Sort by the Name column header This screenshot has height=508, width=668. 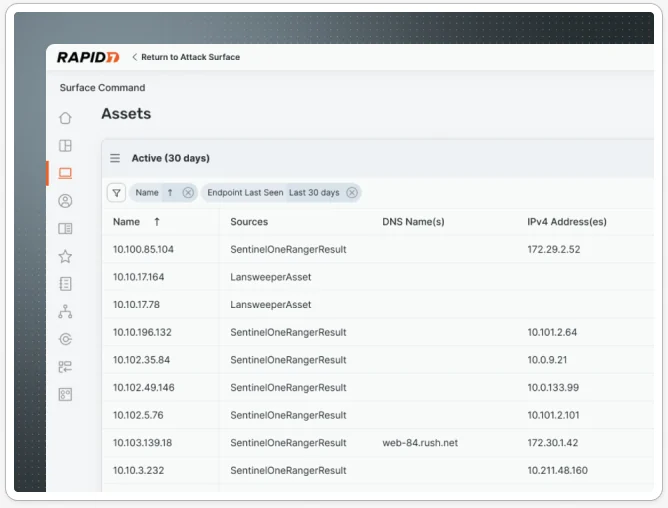click(x=126, y=222)
